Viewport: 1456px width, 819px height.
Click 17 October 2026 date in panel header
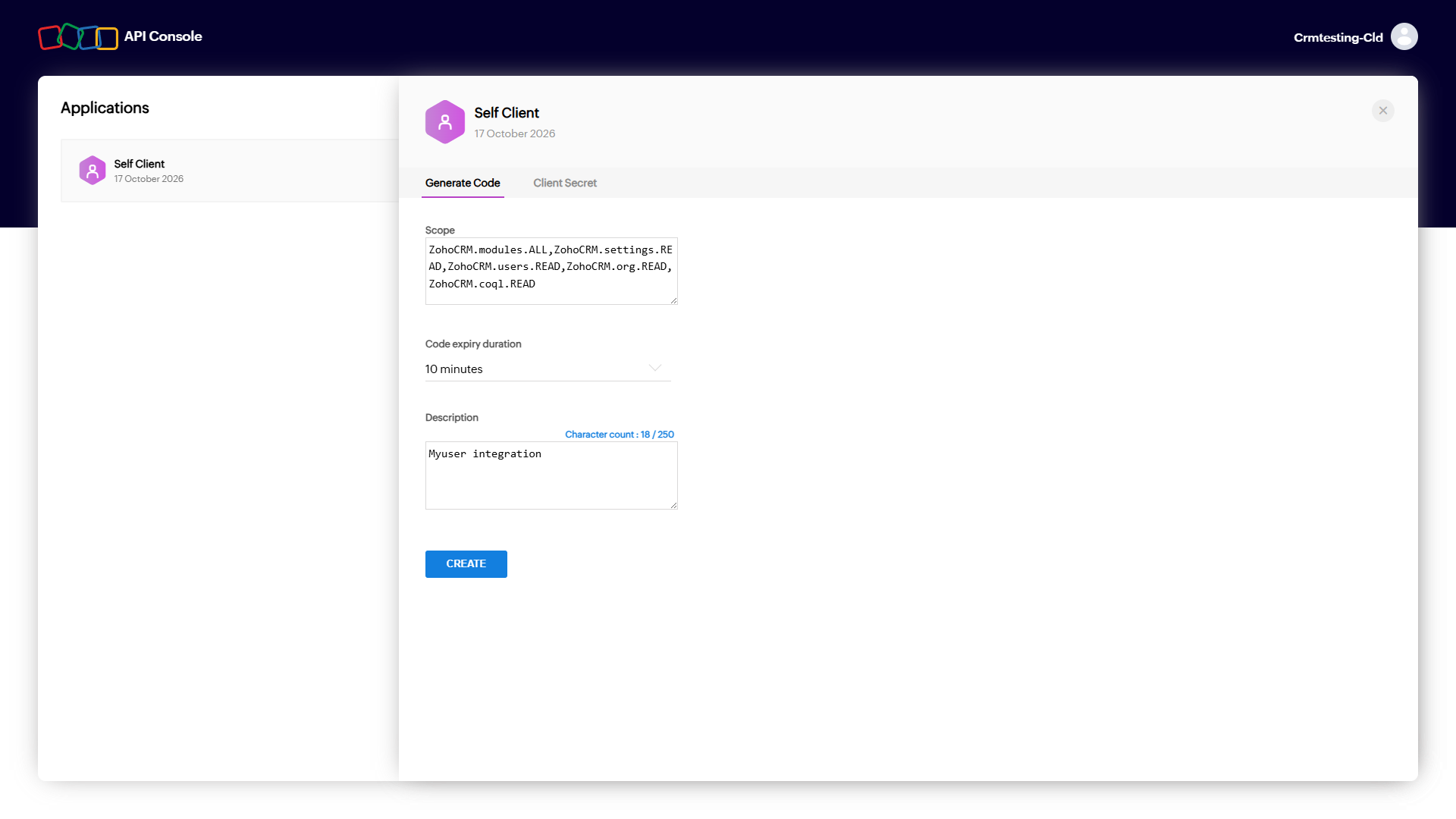coord(514,133)
